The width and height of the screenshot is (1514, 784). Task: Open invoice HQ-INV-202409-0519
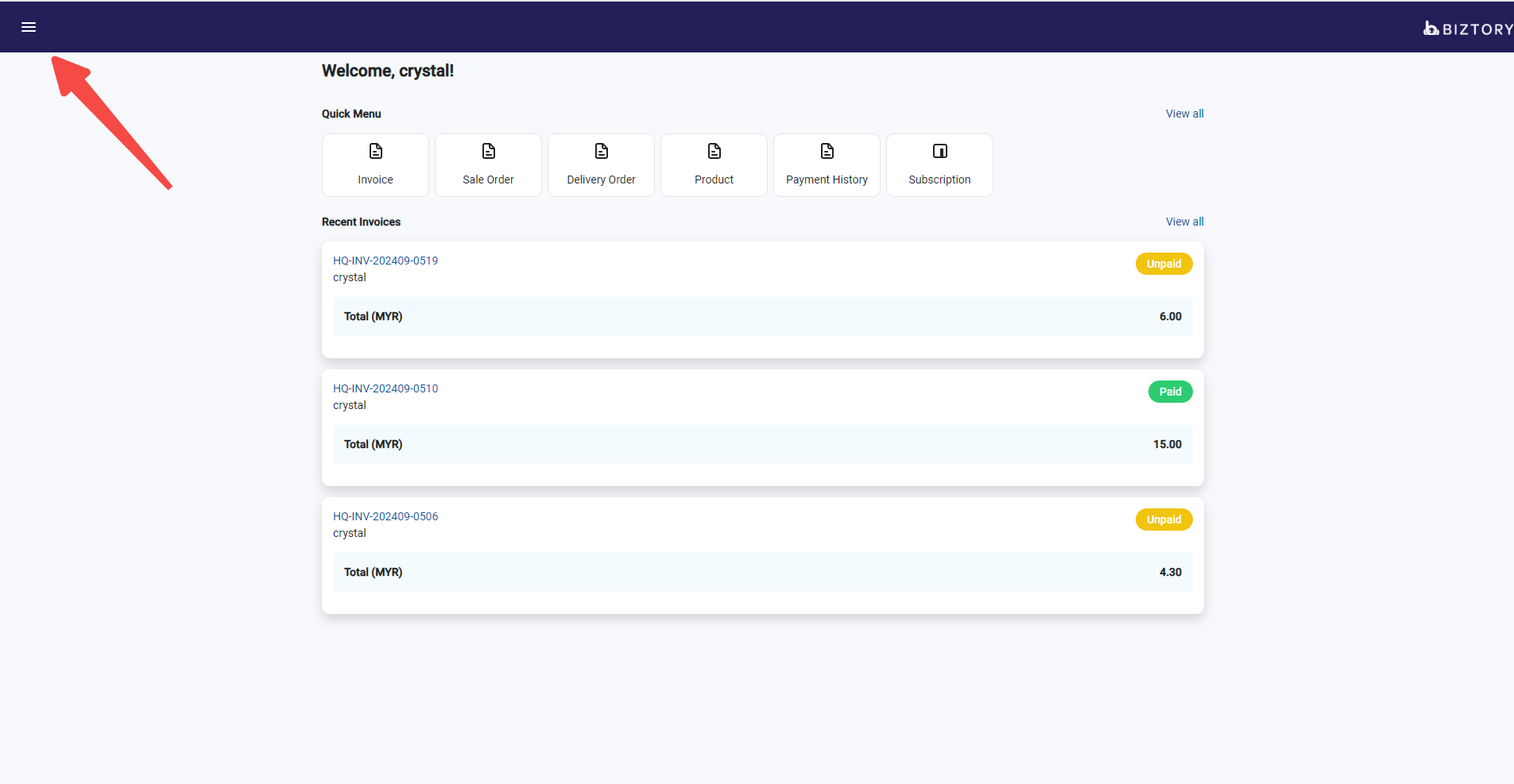(385, 261)
